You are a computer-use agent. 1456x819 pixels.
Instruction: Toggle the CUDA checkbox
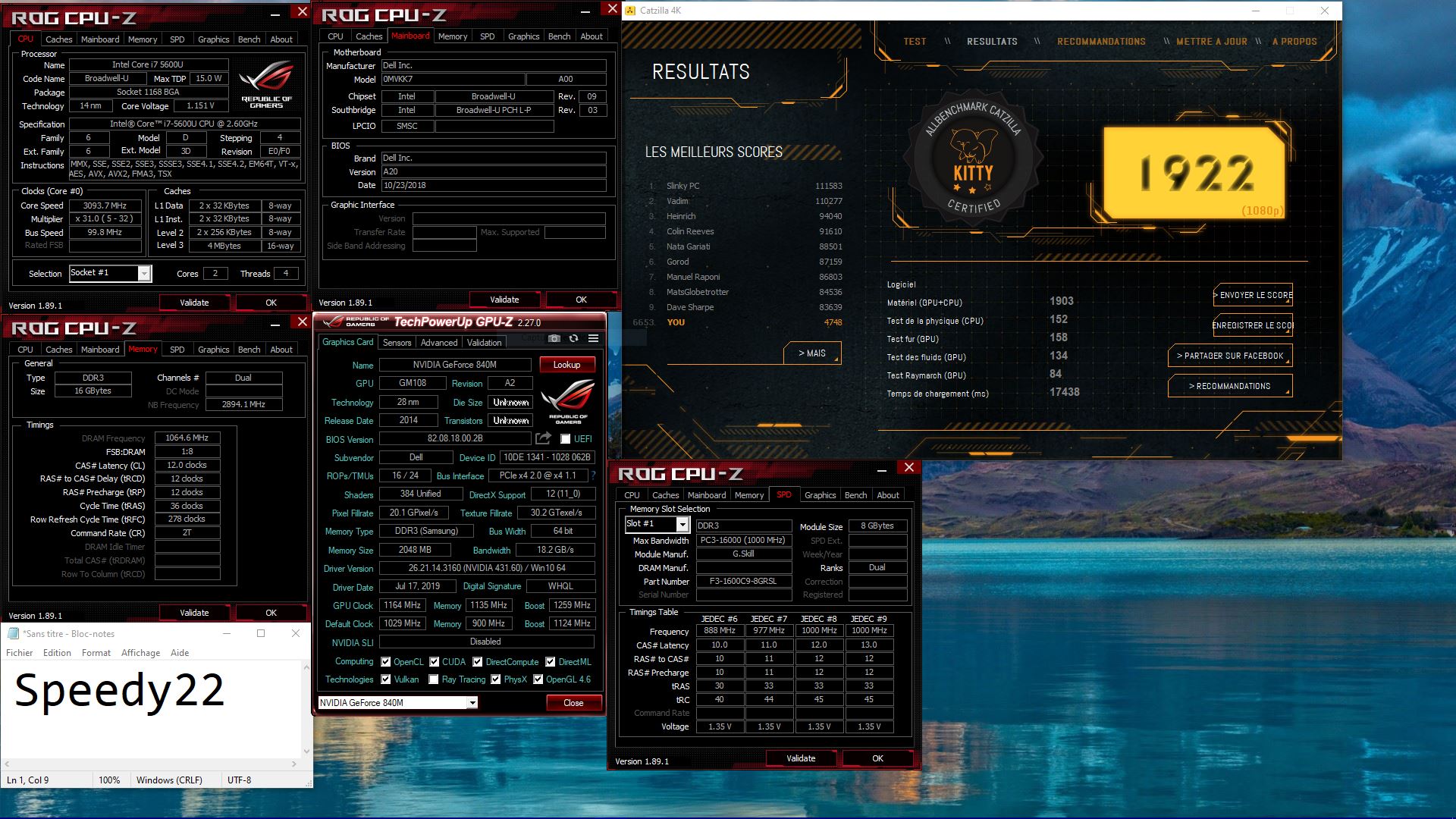[435, 662]
